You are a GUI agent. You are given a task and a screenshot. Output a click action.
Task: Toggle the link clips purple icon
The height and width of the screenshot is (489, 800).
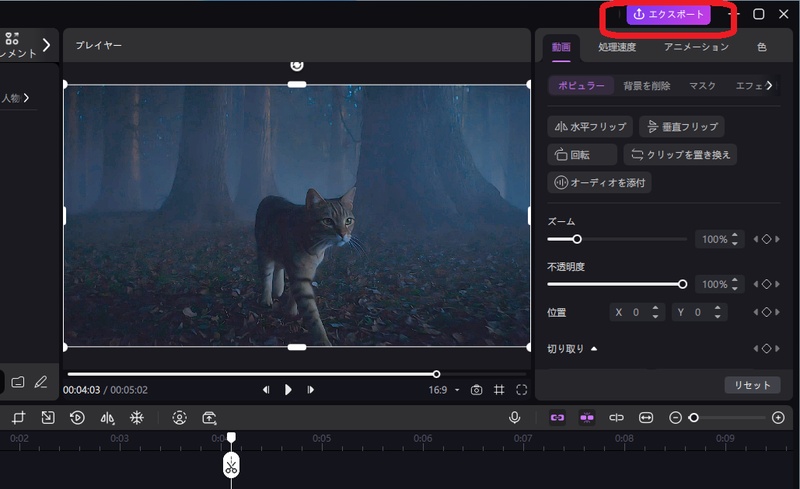coord(558,418)
